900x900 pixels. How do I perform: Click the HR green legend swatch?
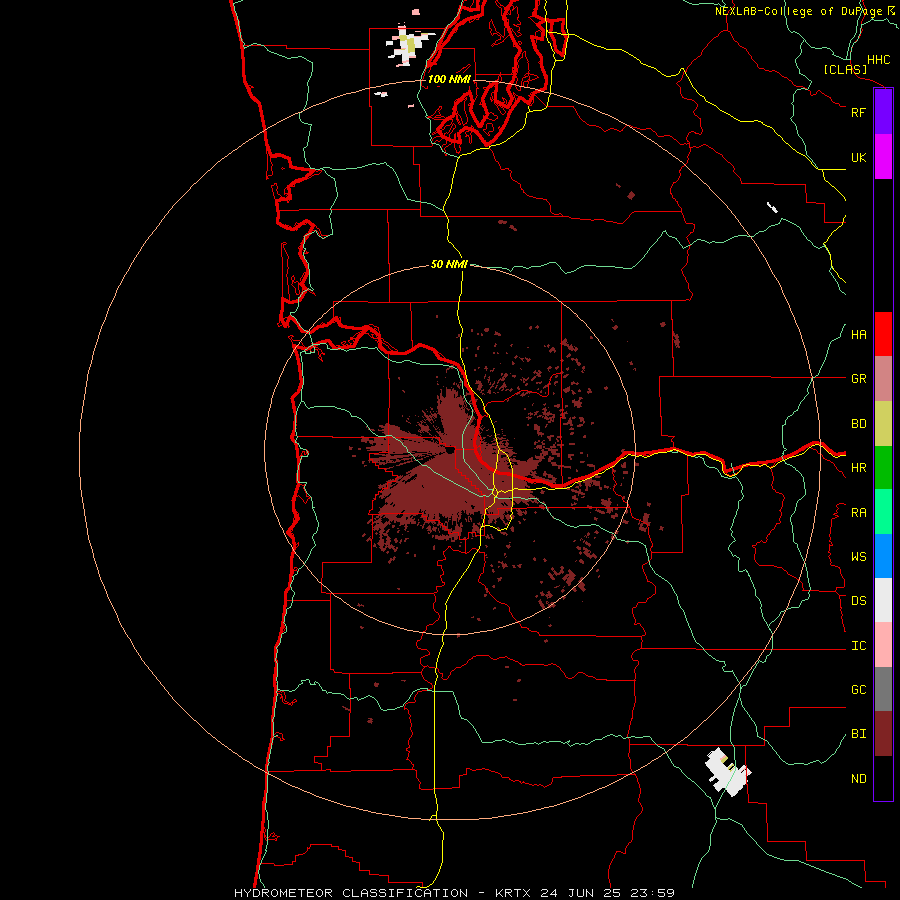(883, 468)
